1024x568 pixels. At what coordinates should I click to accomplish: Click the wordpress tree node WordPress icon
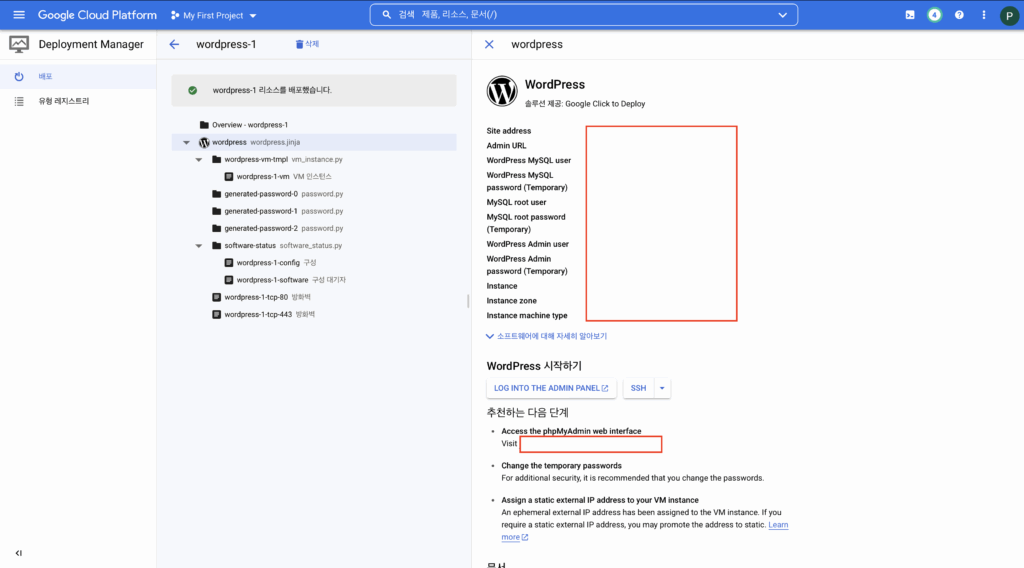point(204,142)
